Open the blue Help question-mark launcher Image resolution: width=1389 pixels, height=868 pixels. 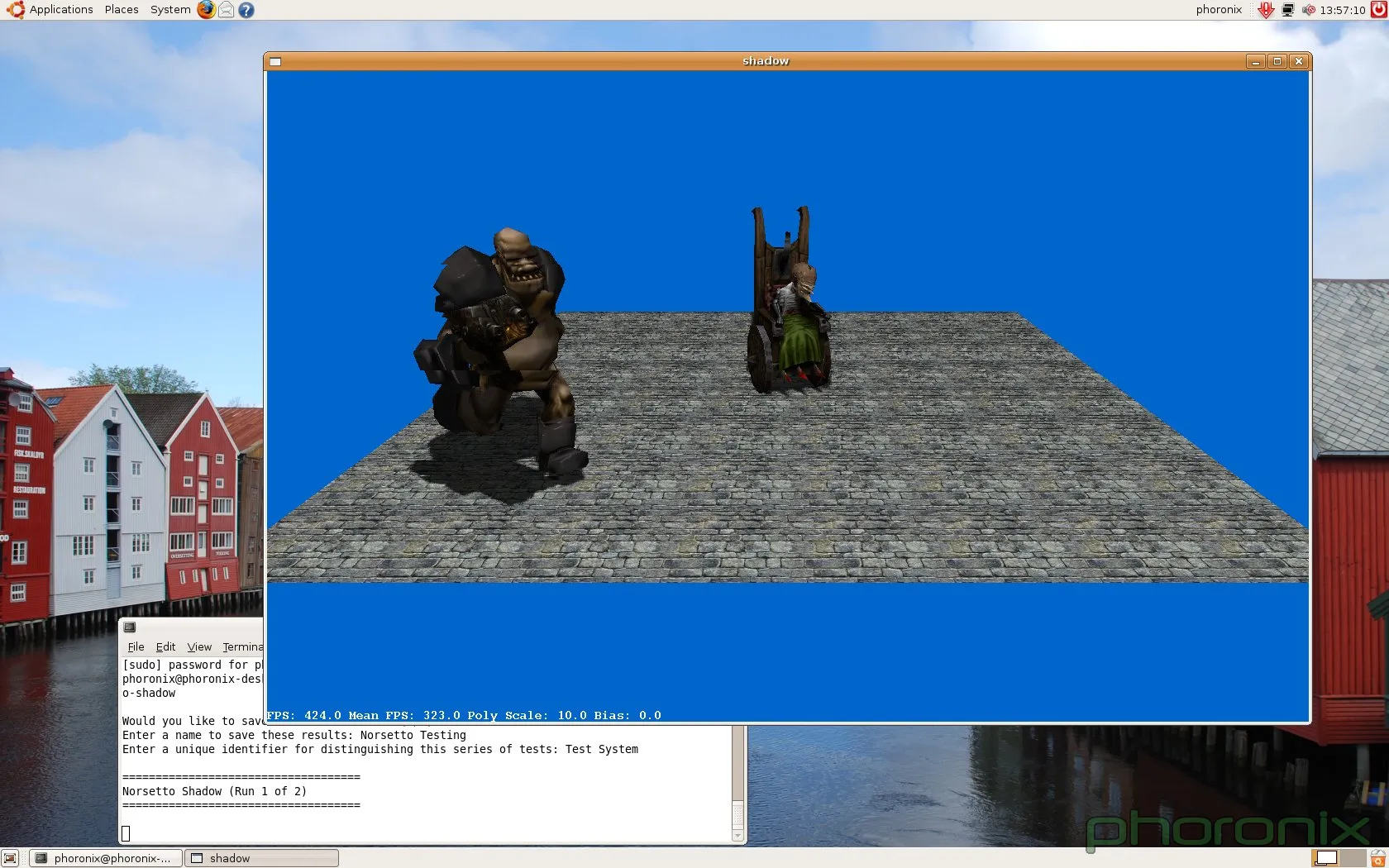tap(246, 10)
